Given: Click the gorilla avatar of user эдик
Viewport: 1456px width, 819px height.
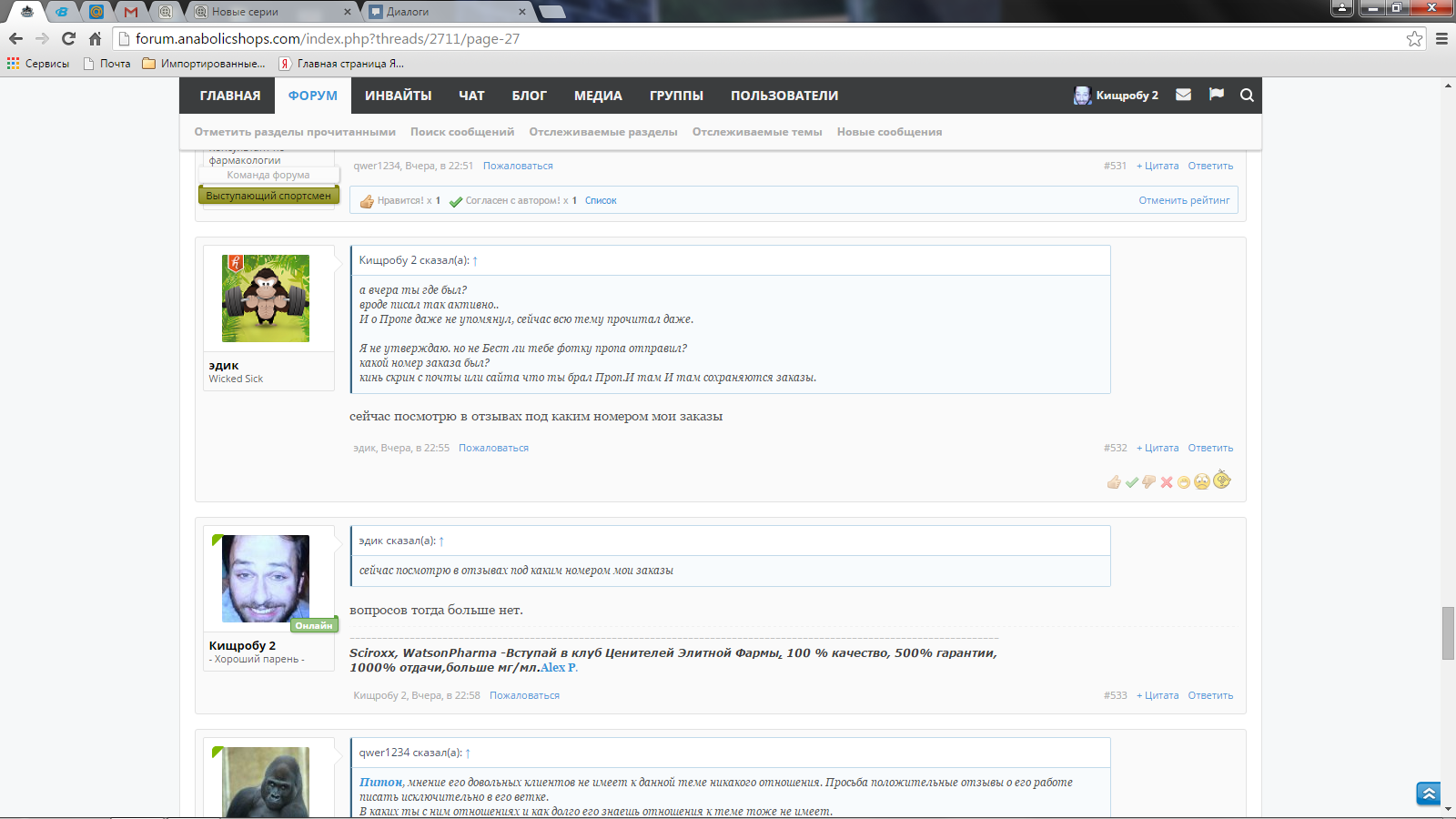Looking at the screenshot, I should [x=266, y=298].
